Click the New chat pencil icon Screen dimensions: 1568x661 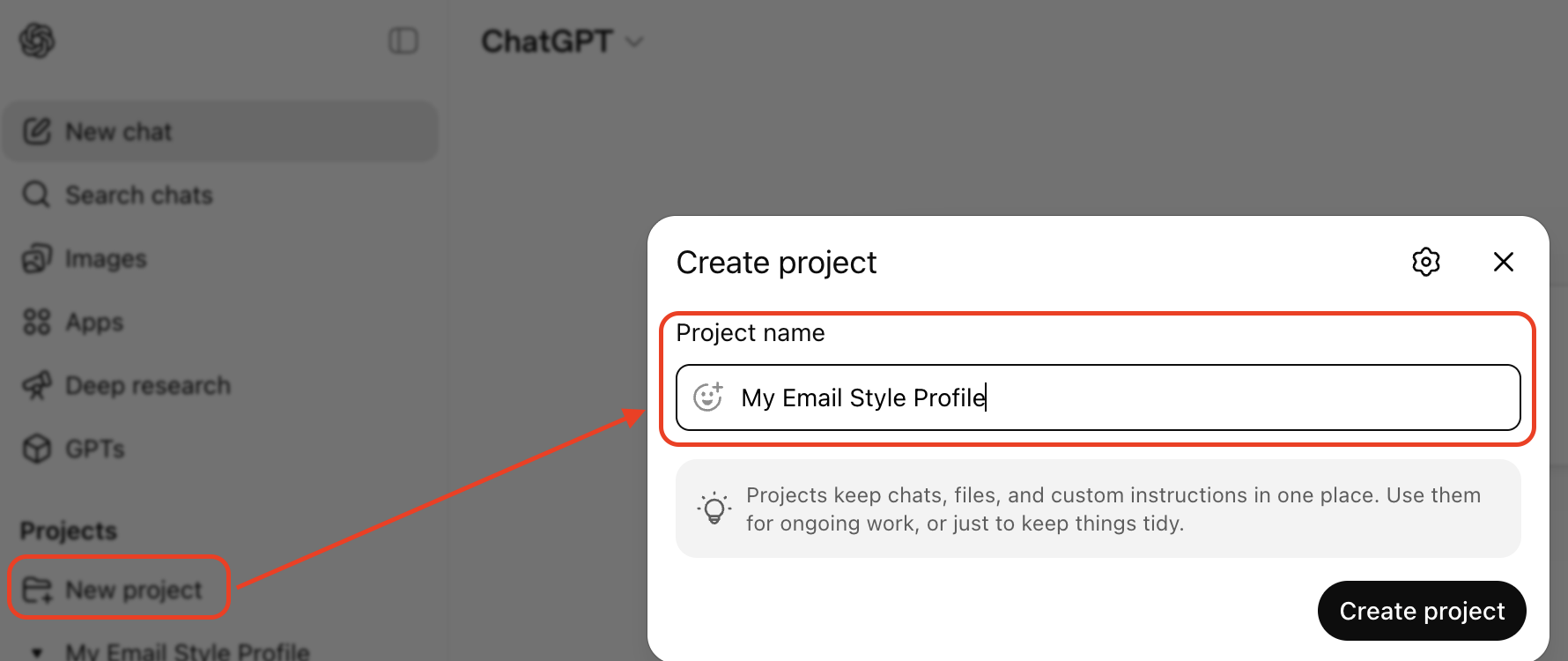37,131
